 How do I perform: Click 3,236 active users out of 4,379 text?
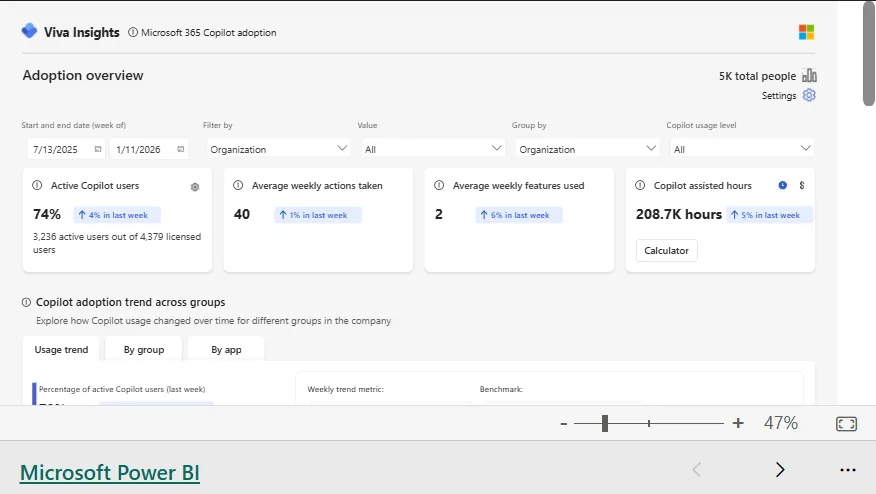pyautogui.click(x=117, y=243)
